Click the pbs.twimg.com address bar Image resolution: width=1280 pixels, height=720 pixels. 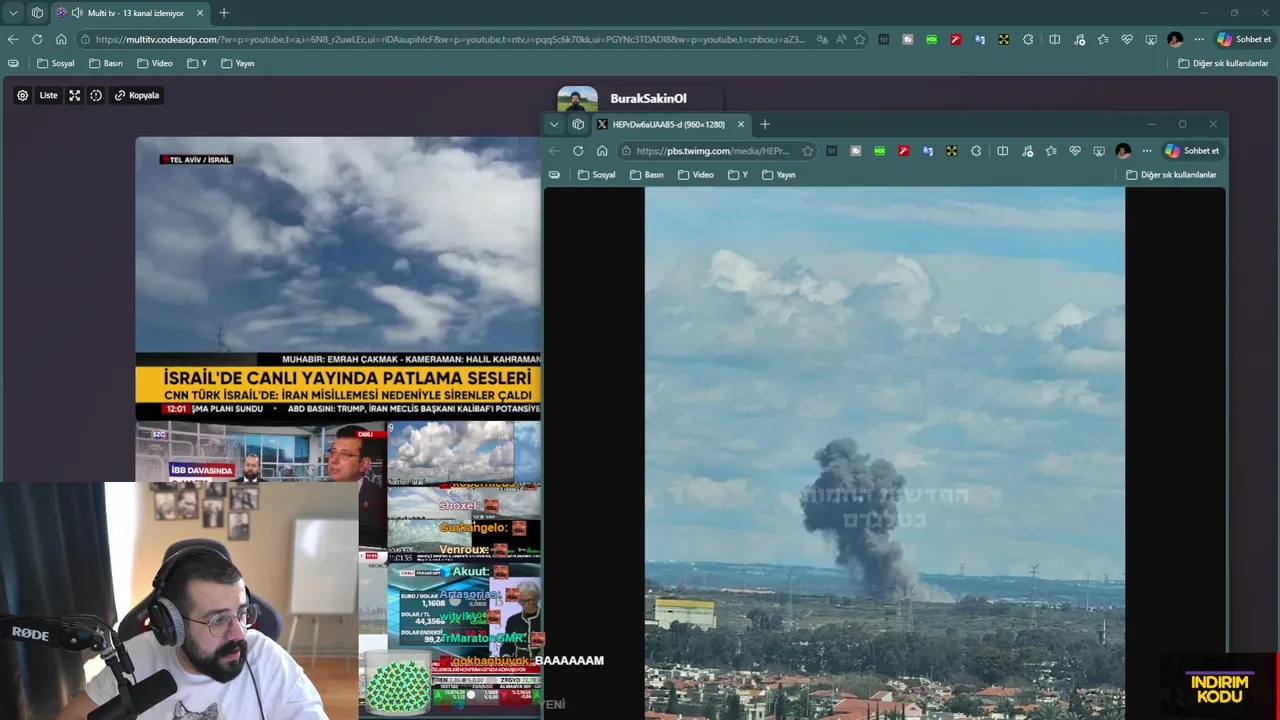coord(717,151)
